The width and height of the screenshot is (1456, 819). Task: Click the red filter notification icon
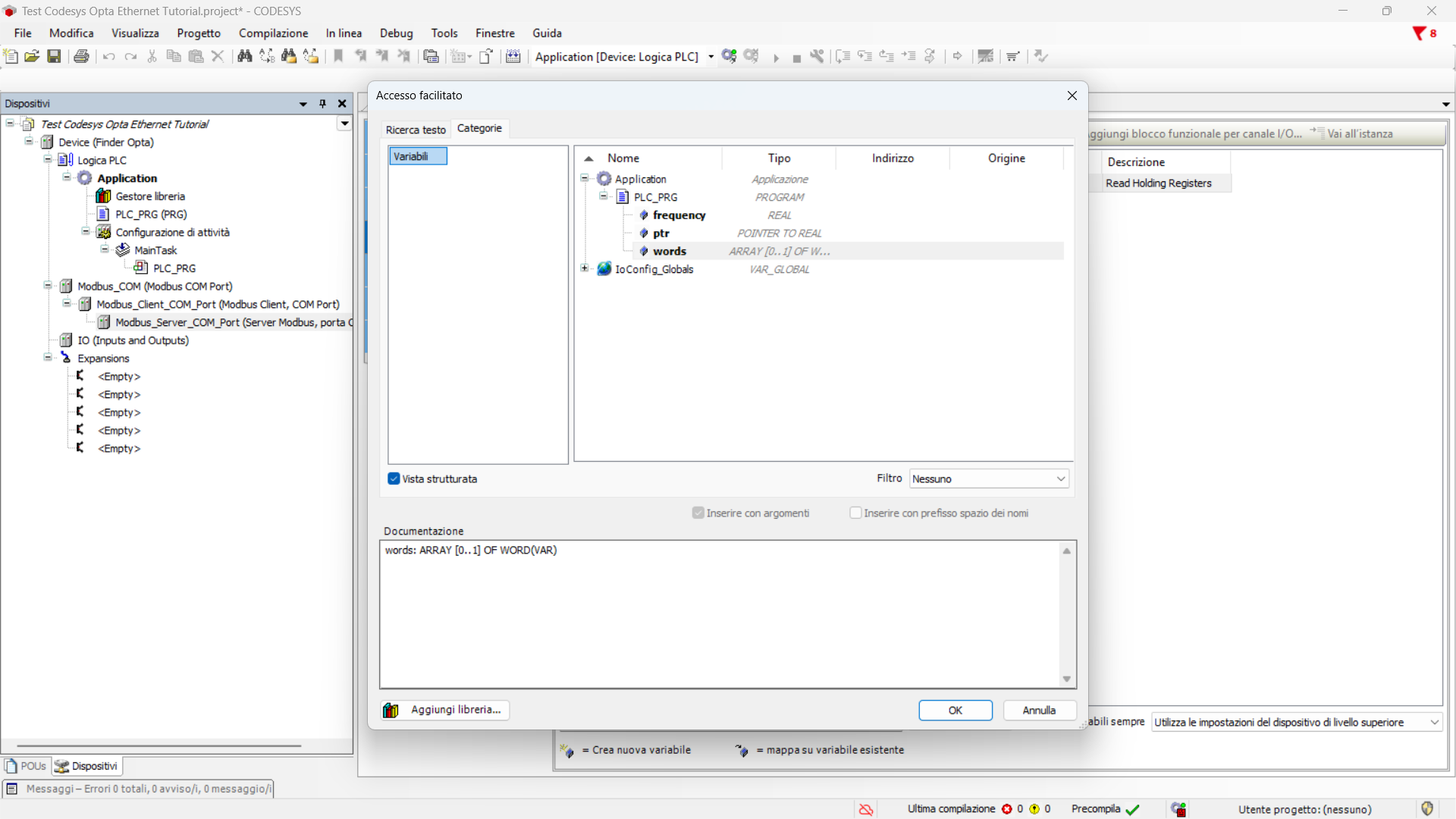[x=1419, y=33]
